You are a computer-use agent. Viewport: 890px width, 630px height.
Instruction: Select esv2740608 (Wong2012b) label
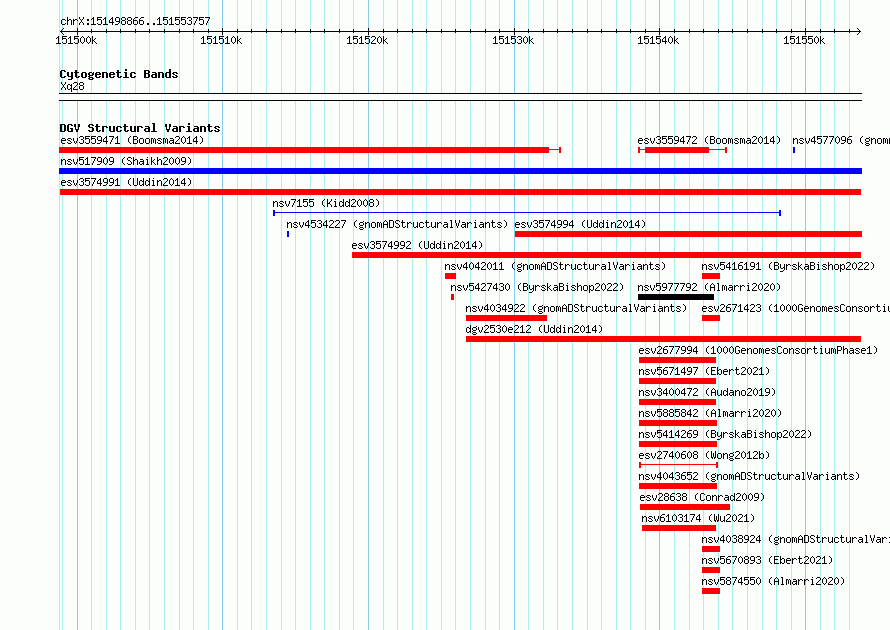click(704, 455)
